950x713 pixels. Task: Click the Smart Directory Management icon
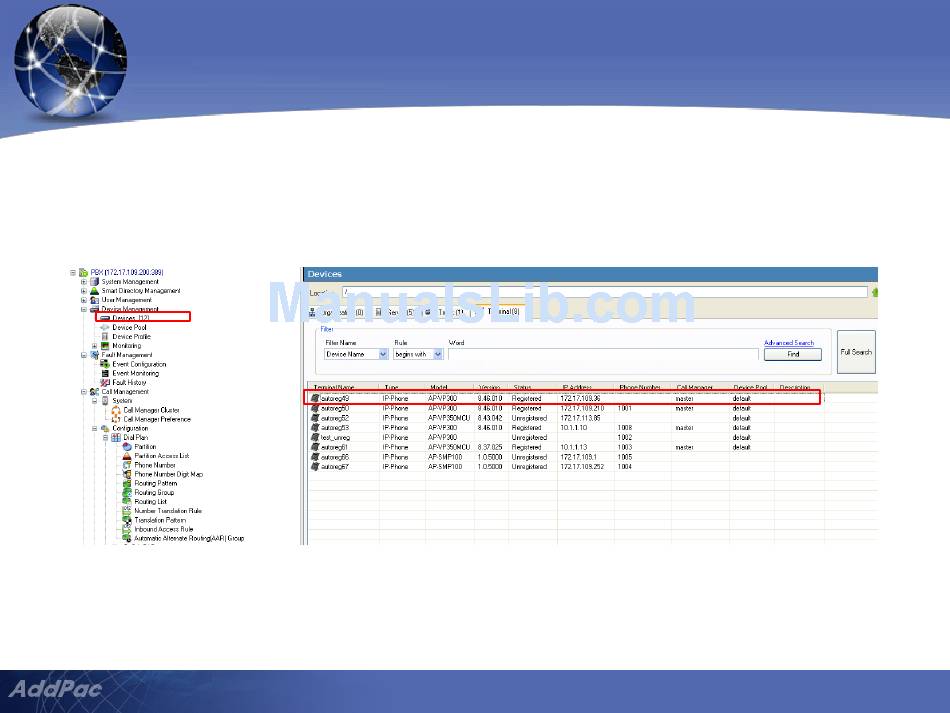[x=95, y=291]
